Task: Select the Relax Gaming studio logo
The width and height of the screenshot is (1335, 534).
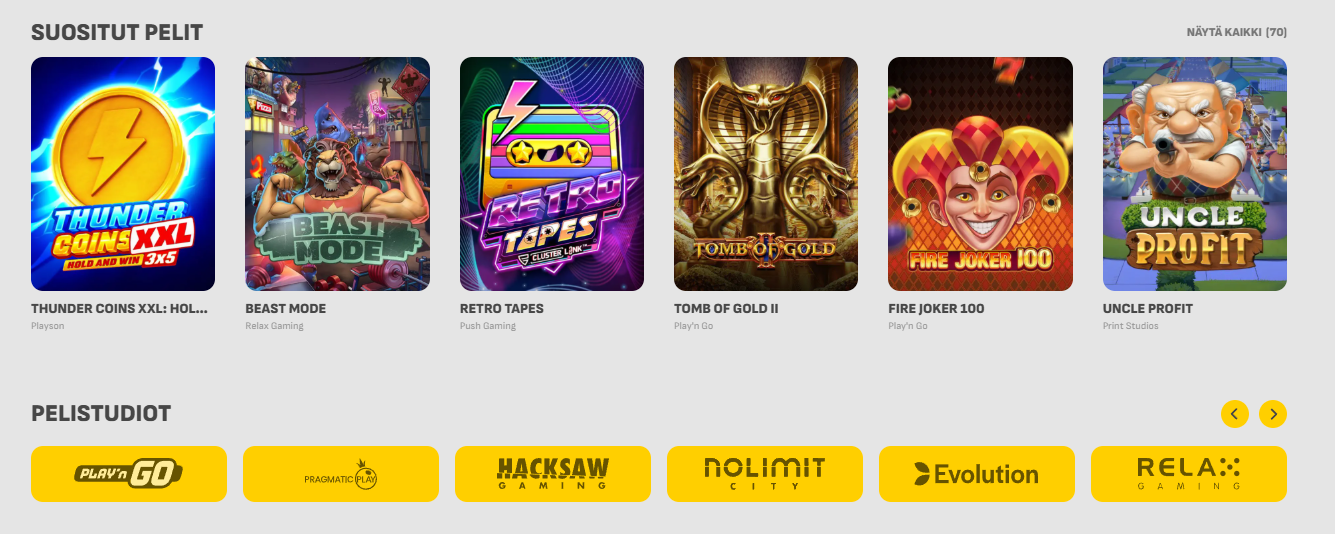Action: (x=1189, y=474)
